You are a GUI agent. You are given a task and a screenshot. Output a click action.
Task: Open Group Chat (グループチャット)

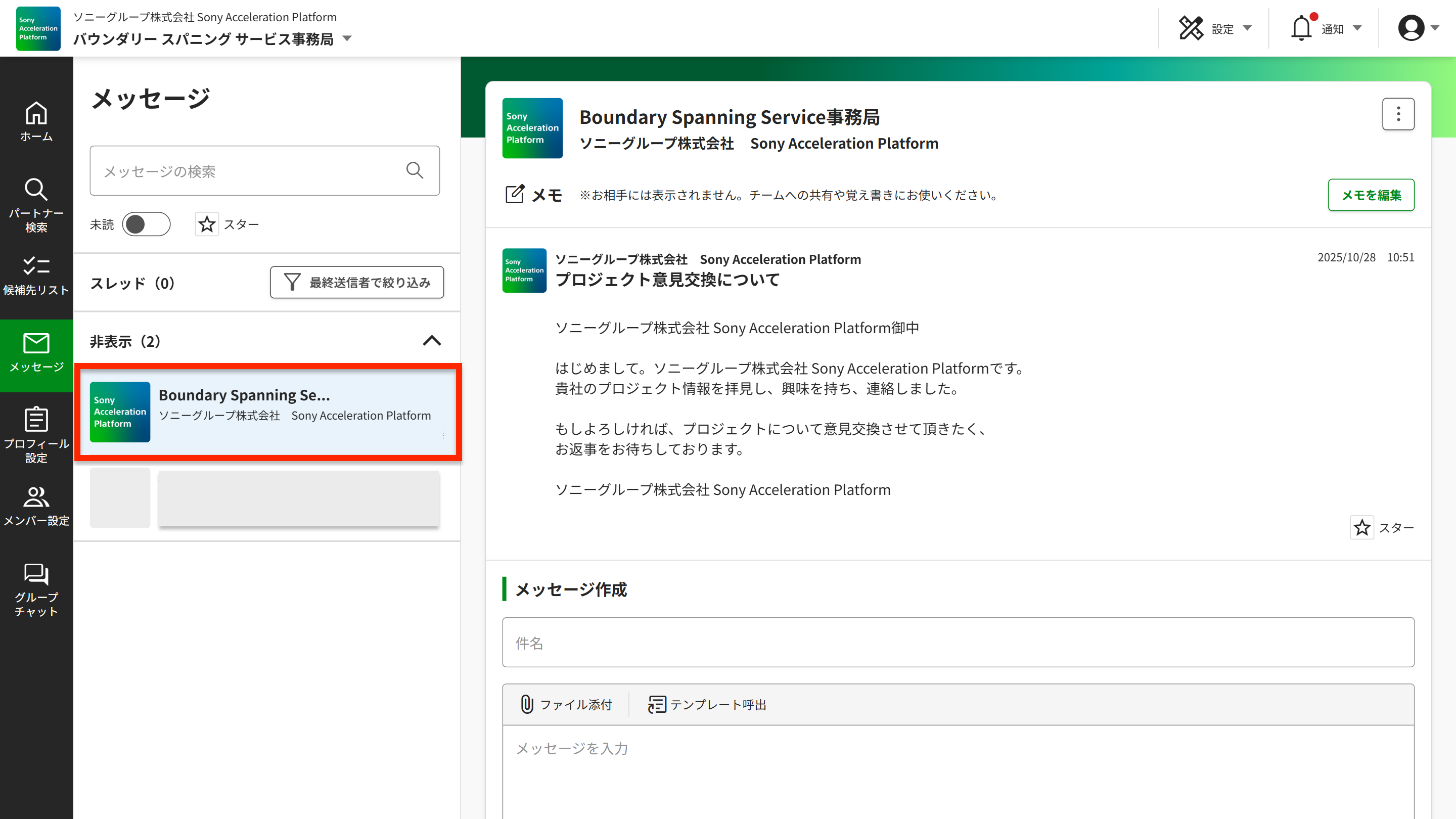(36, 589)
